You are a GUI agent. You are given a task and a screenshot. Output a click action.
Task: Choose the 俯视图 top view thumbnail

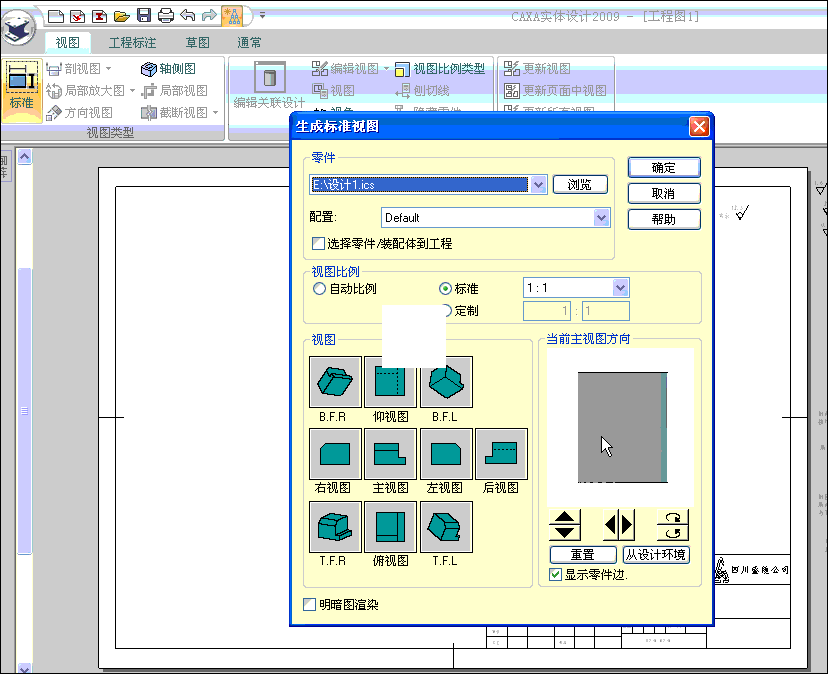point(390,527)
